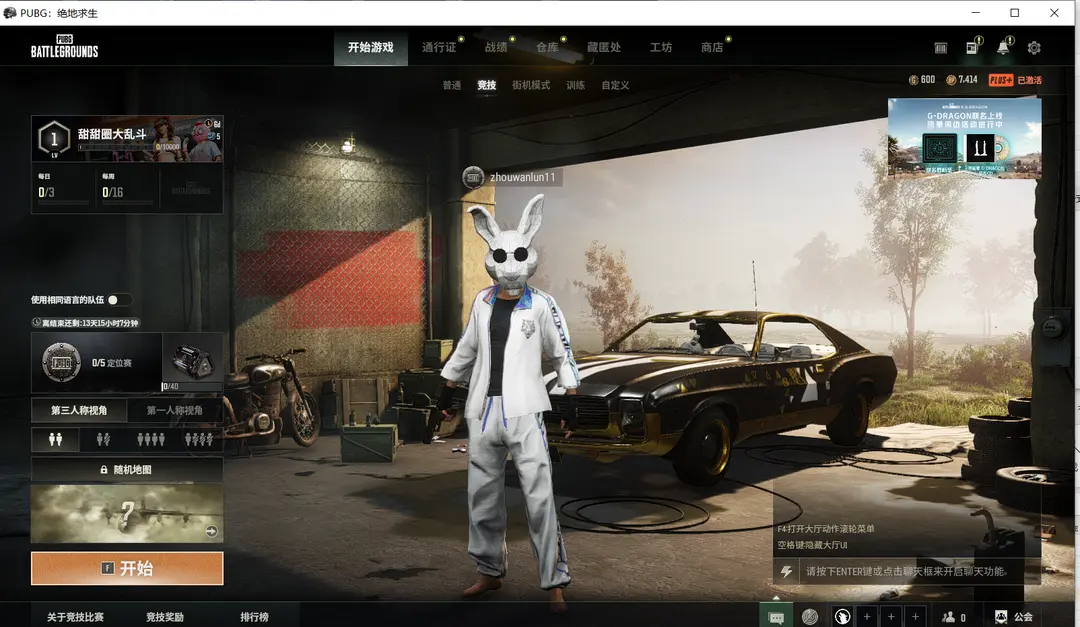The height and width of the screenshot is (627, 1080).
Task: Open the 藏匿处 tab
Action: click(604, 48)
